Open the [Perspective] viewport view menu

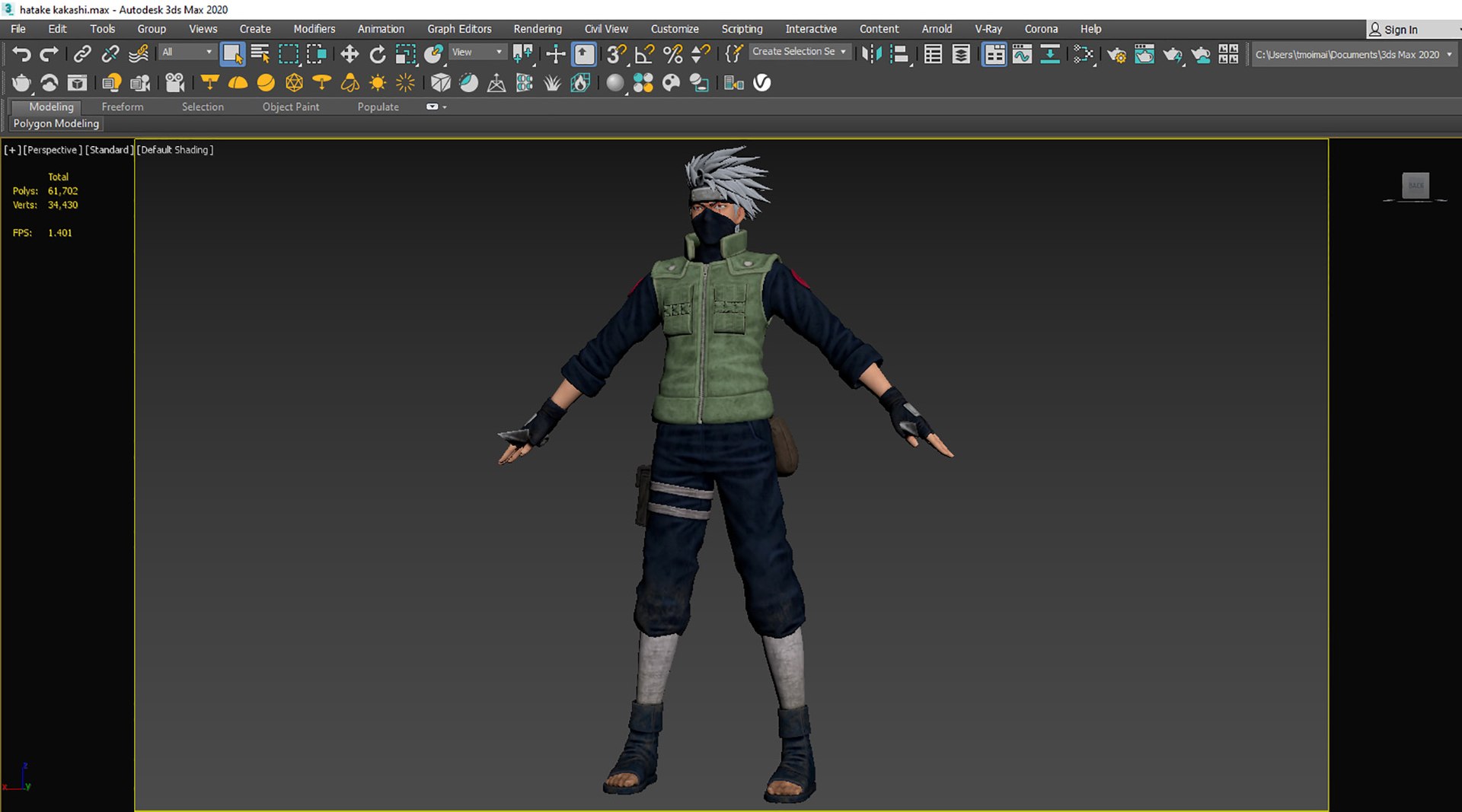click(x=53, y=150)
